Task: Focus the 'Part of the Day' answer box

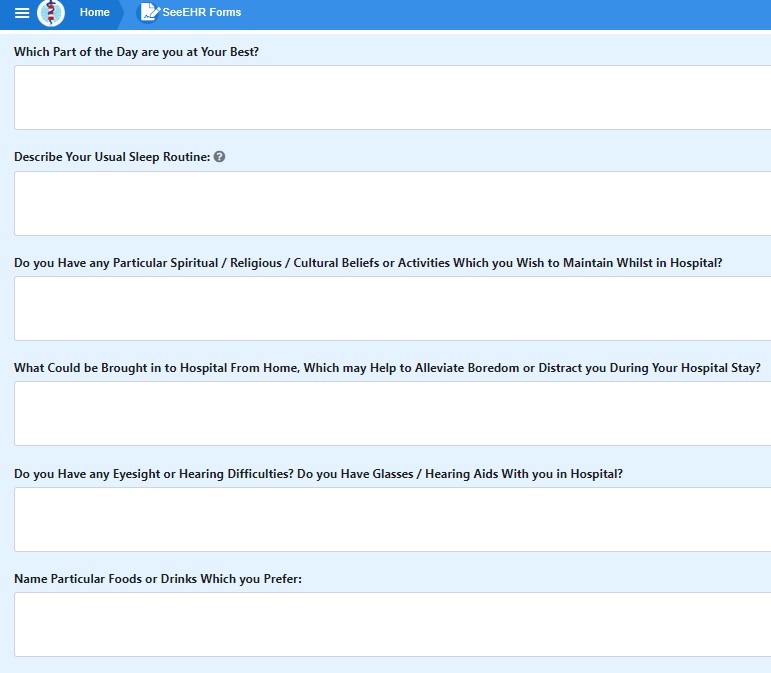Action: [x=392, y=97]
